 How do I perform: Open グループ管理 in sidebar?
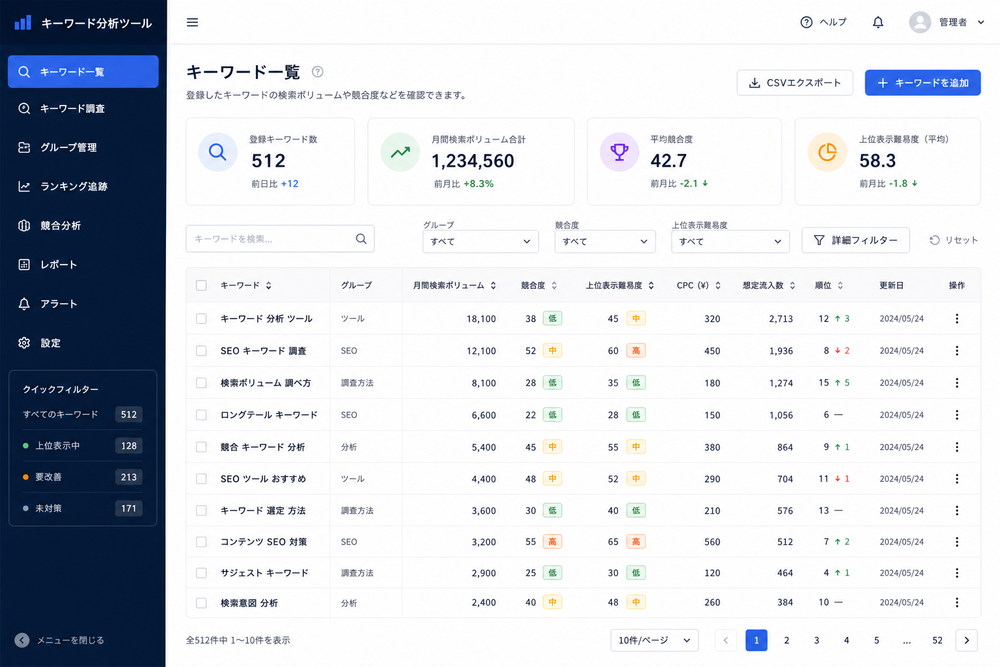[x=83, y=147]
